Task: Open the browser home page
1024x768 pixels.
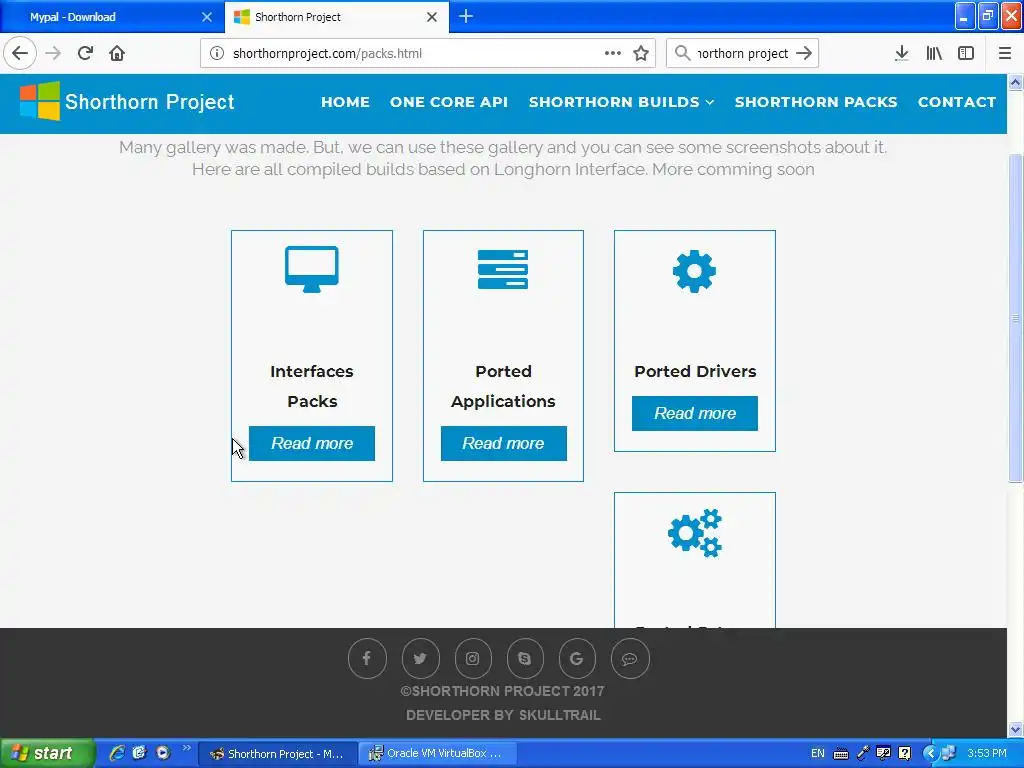Action: click(x=117, y=53)
